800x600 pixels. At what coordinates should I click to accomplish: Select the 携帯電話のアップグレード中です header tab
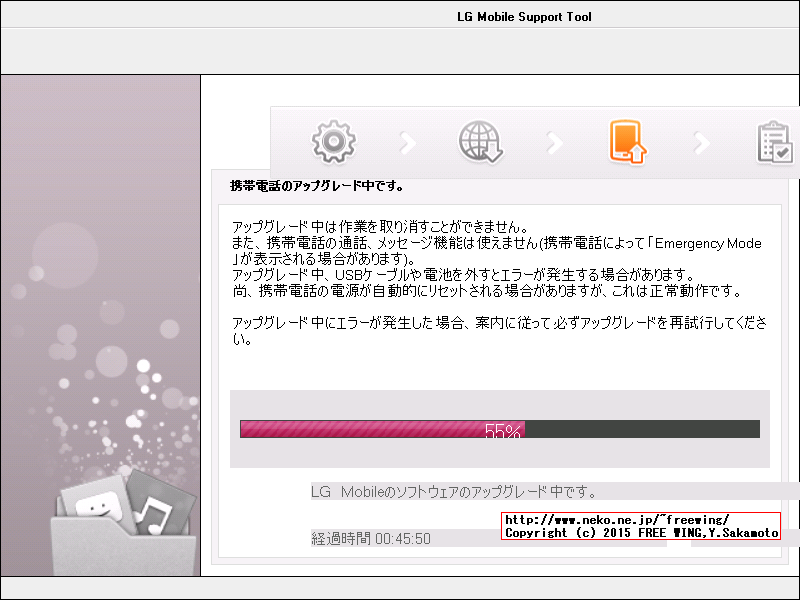(310, 186)
